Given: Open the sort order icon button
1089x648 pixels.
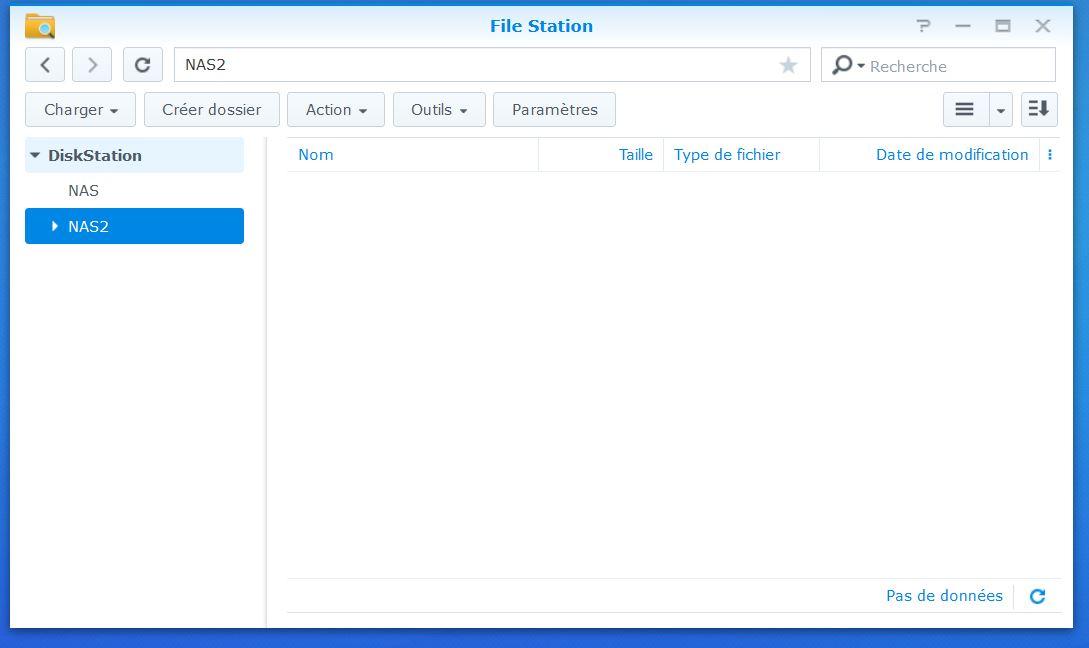Looking at the screenshot, I should point(1039,110).
